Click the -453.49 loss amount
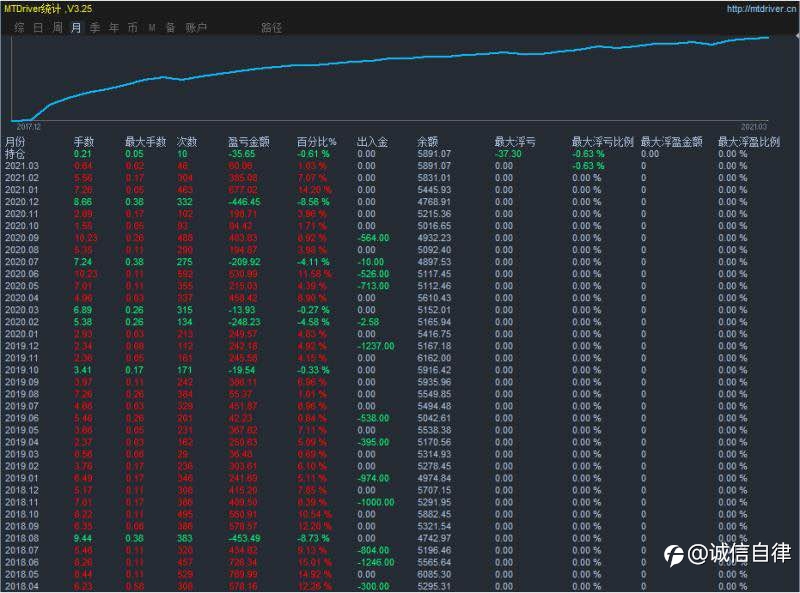 tap(244, 538)
